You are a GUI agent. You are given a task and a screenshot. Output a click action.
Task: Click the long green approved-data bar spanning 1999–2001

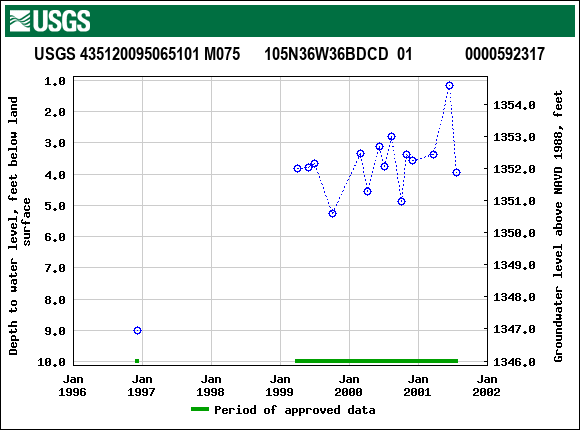[376, 361]
